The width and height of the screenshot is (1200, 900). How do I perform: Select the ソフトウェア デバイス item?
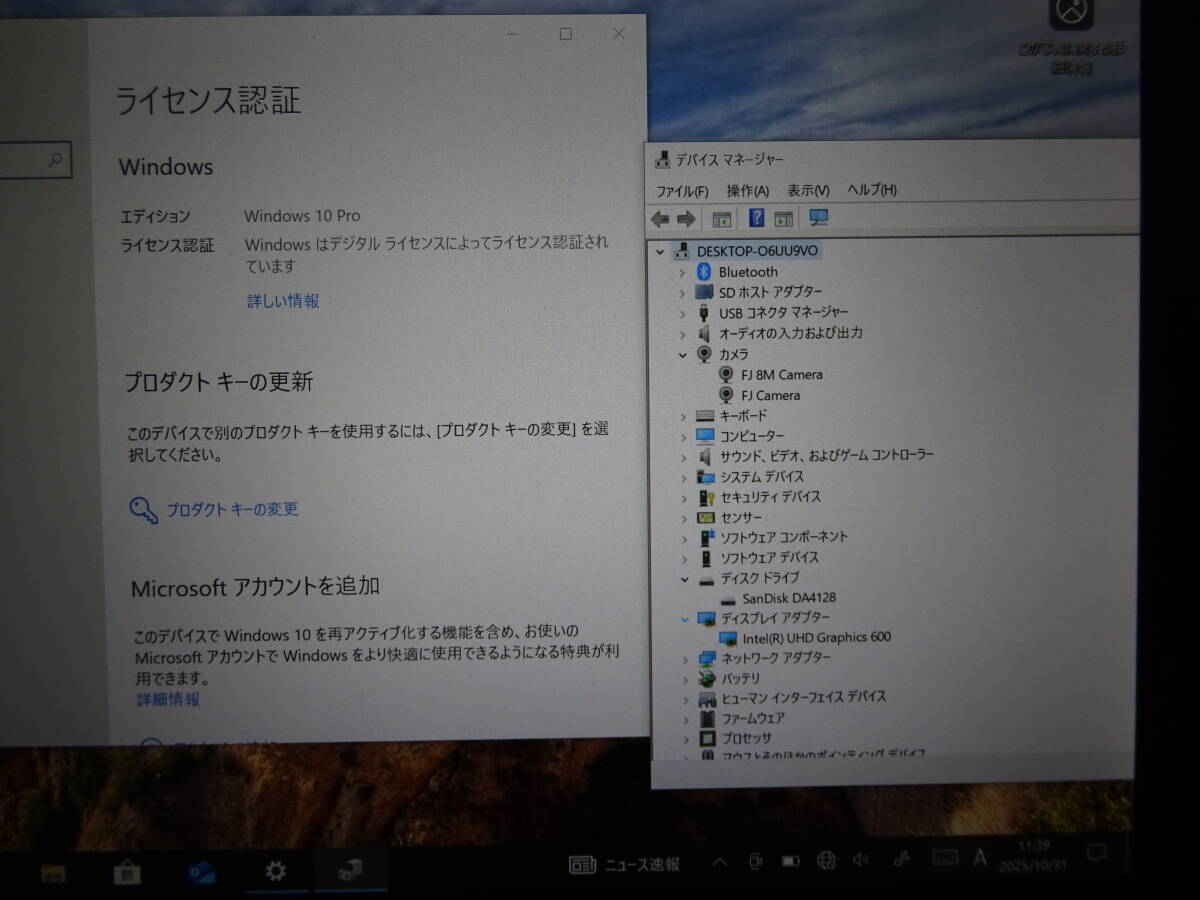770,557
